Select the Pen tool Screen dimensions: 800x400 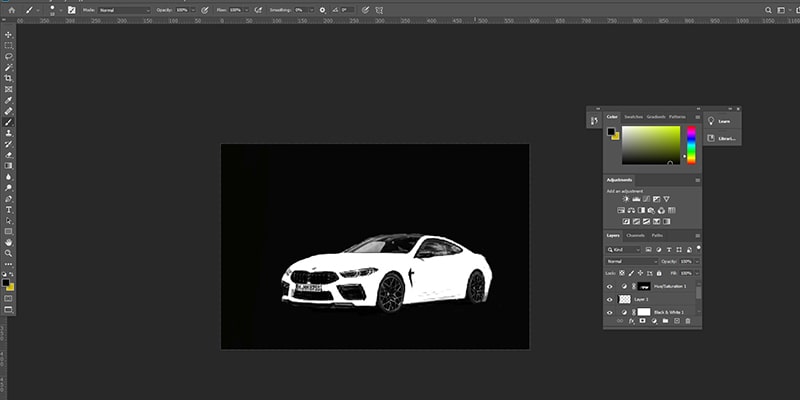pyautogui.click(x=8, y=199)
